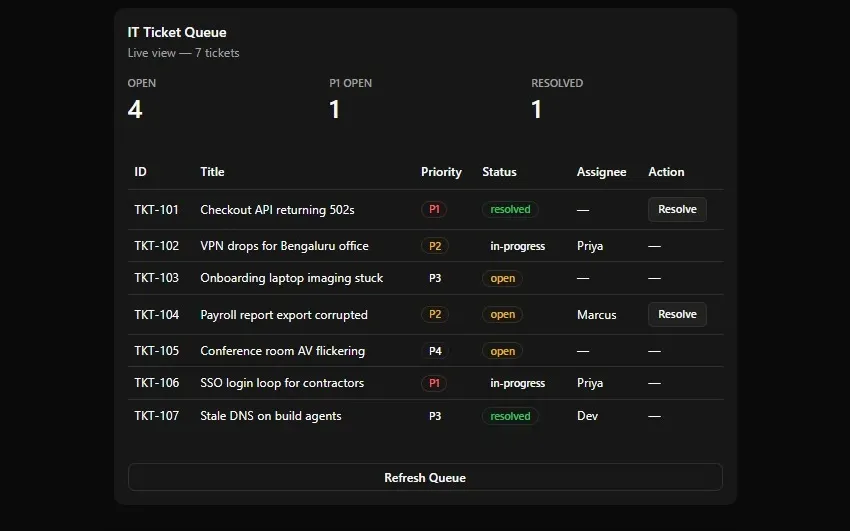The width and height of the screenshot is (850, 531).
Task: Click open status badge on TKT-104
Action: [503, 314]
